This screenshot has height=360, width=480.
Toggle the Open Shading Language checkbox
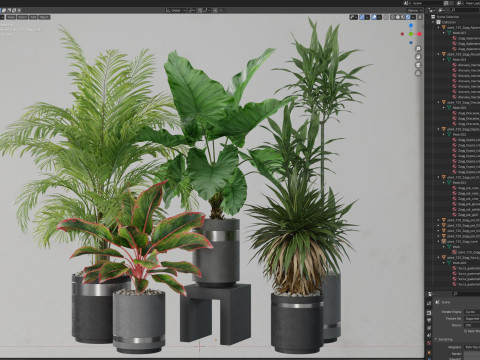coord(466,331)
